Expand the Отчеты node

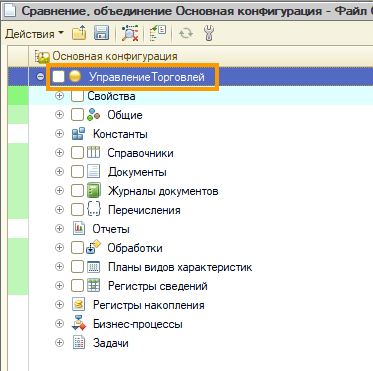tap(59, 228)
